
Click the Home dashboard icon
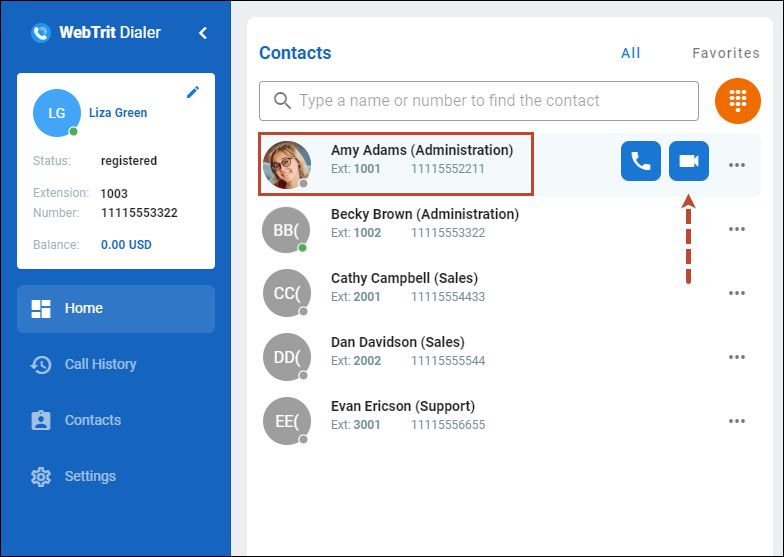pos(41,309)
